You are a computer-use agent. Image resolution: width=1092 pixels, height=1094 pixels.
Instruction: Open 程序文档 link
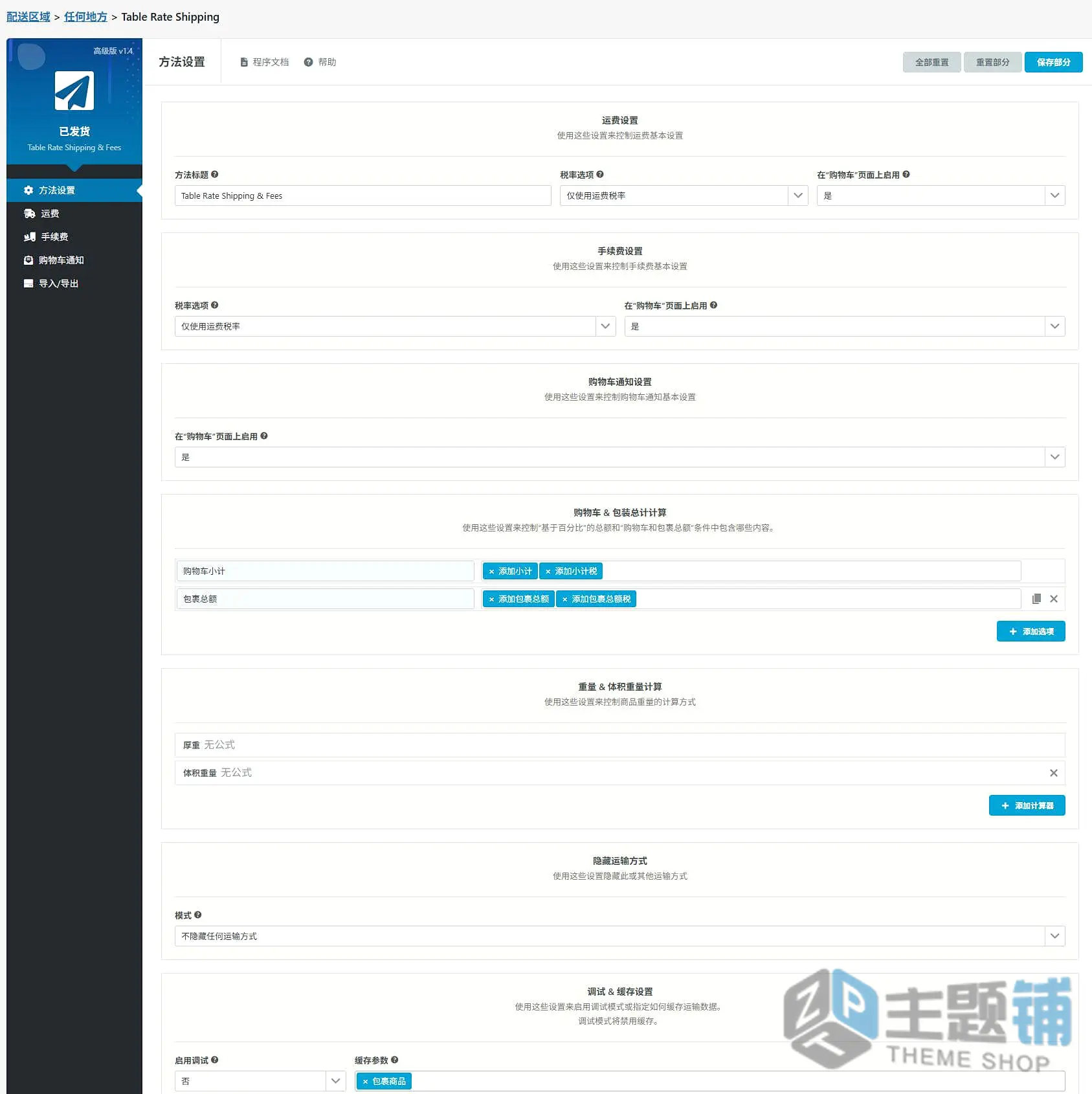point(264,62)
